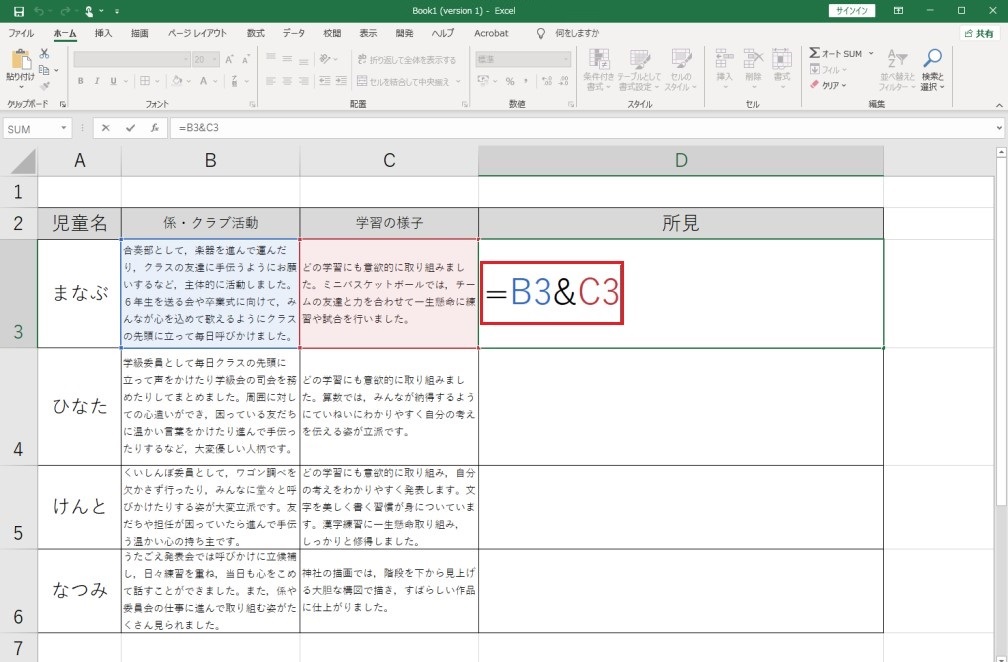Increase font size with large A icon
1008x662 pixels.
pos(230,60)
